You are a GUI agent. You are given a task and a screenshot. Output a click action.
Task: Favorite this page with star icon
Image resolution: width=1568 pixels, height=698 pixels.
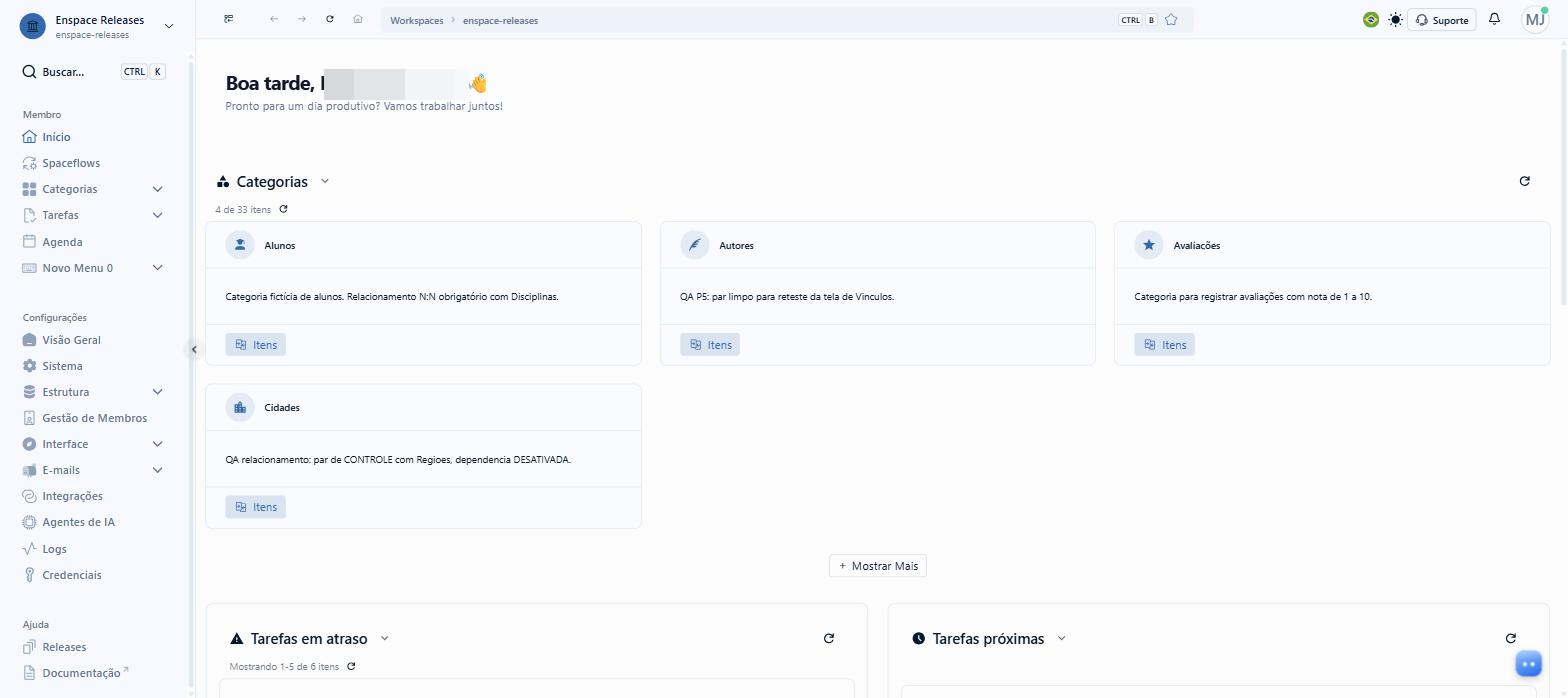click(1171, 20)
